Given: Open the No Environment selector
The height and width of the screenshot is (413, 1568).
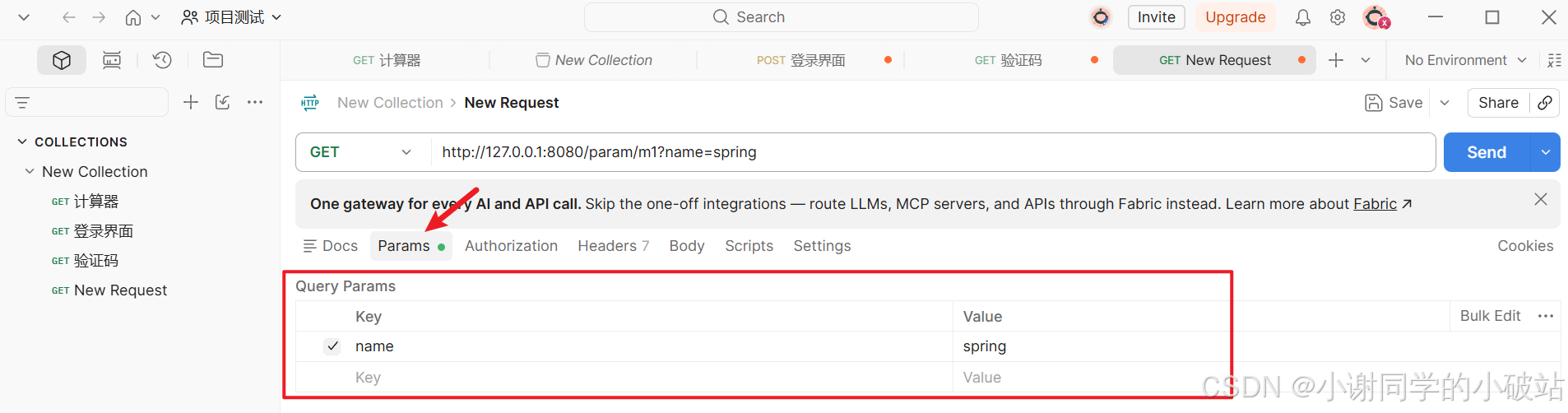Looking at the screenshot, I should [1465, 60].
